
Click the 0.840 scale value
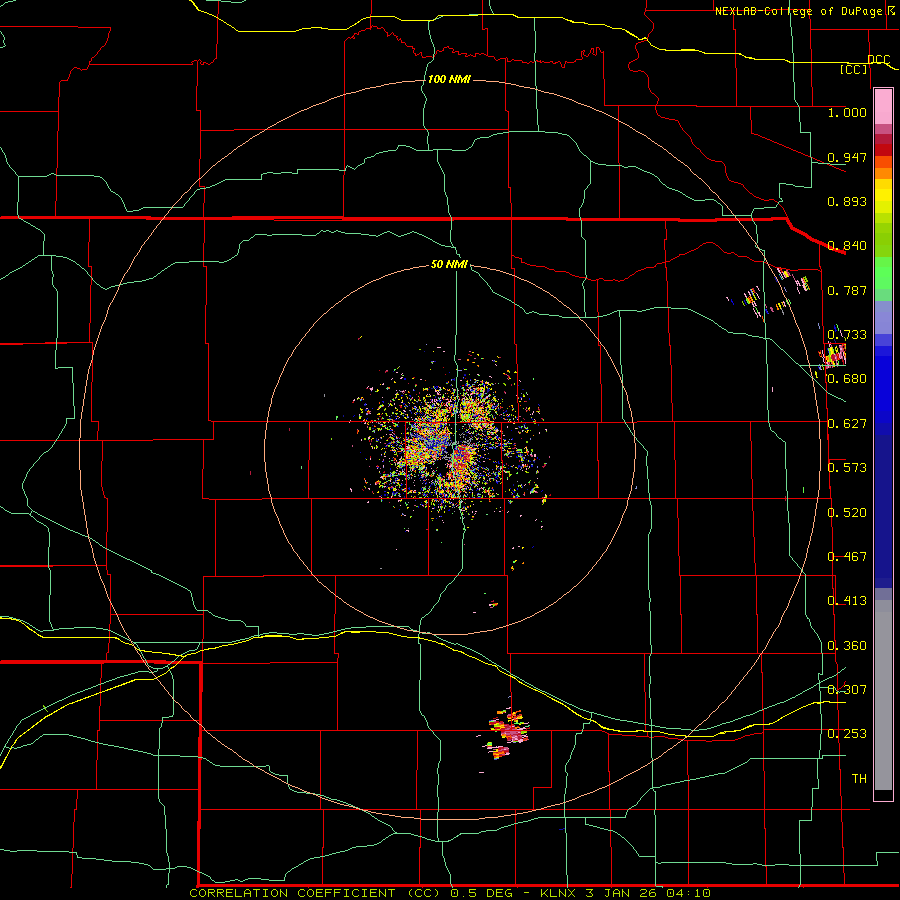847,246
